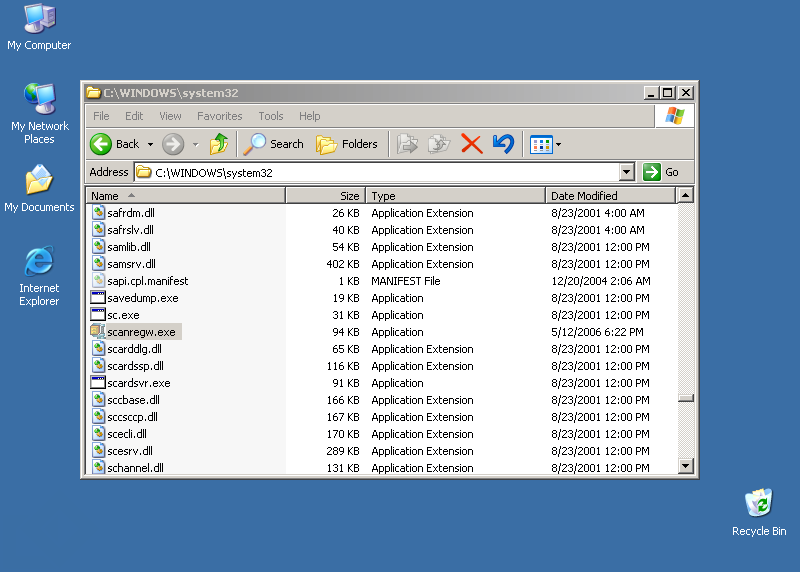Open the Back history dropdown arrow
Screen dimensions: 800x572
point(150,145)
